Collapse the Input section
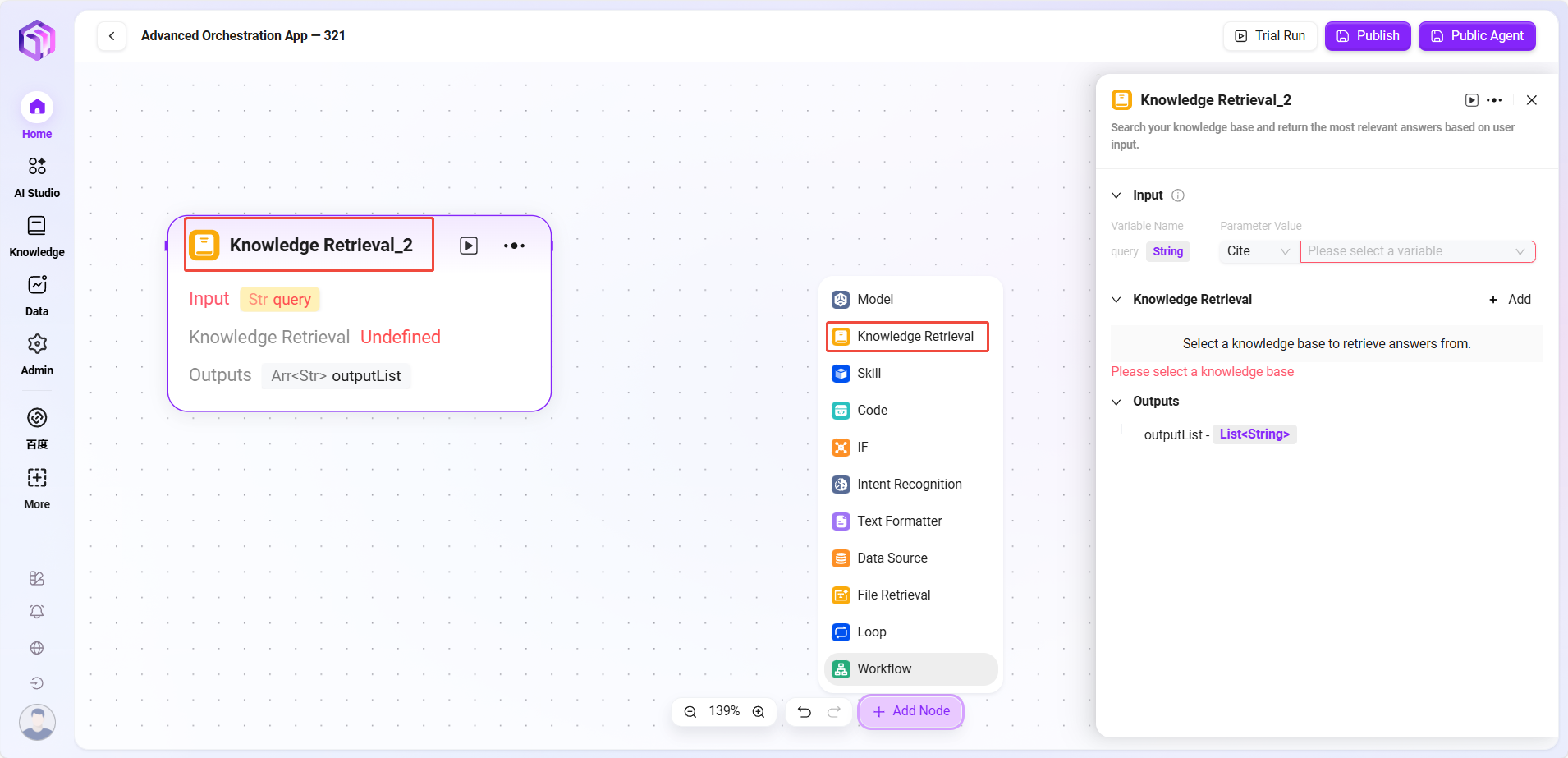This screenshot has height=758, width=1568. [x=1116, y=195]
